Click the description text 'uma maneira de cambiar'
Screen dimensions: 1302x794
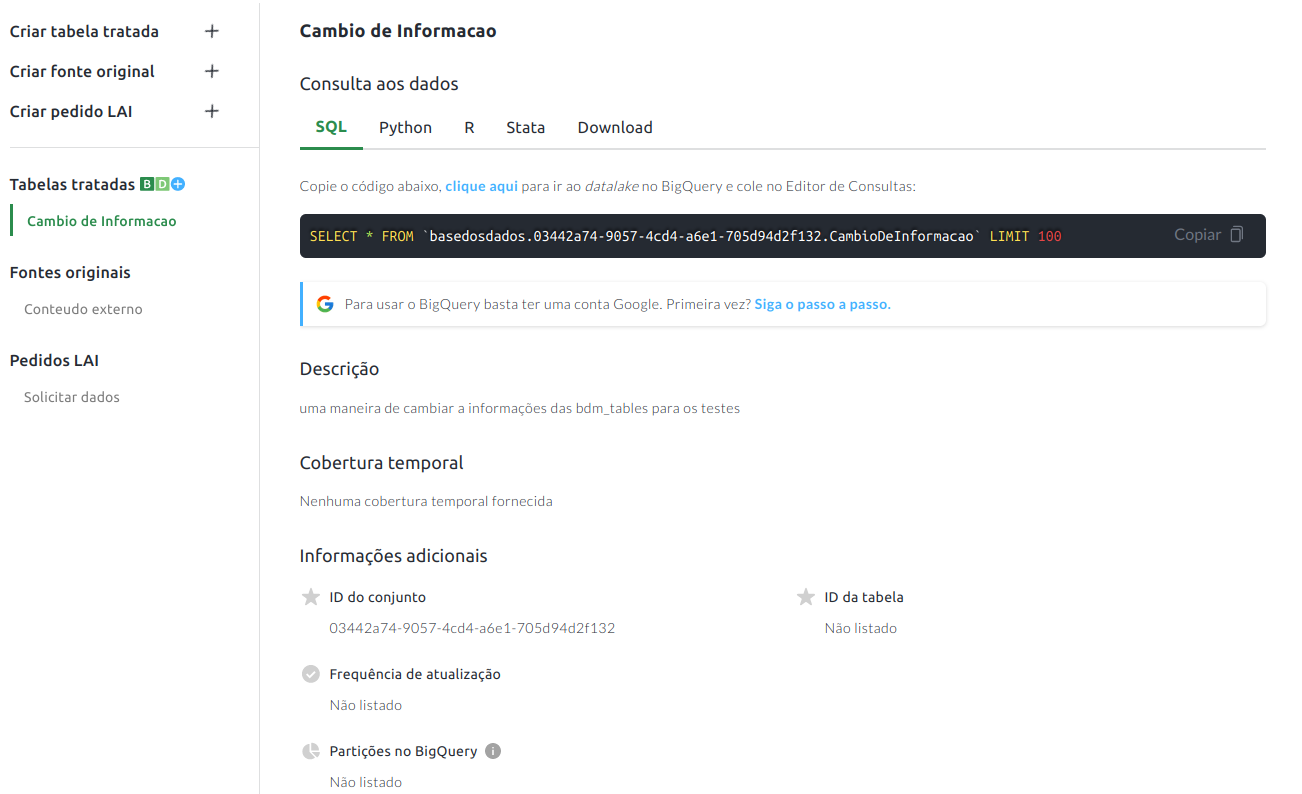tap(520, 408)
